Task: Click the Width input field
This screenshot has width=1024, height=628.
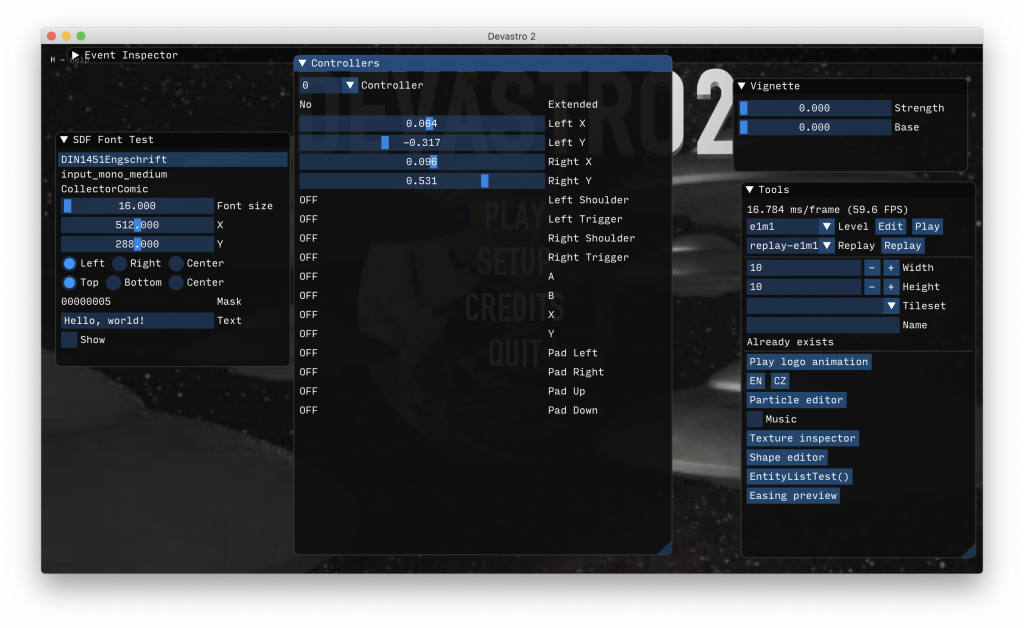Action: pyautogui.click(x=804, y=268)
